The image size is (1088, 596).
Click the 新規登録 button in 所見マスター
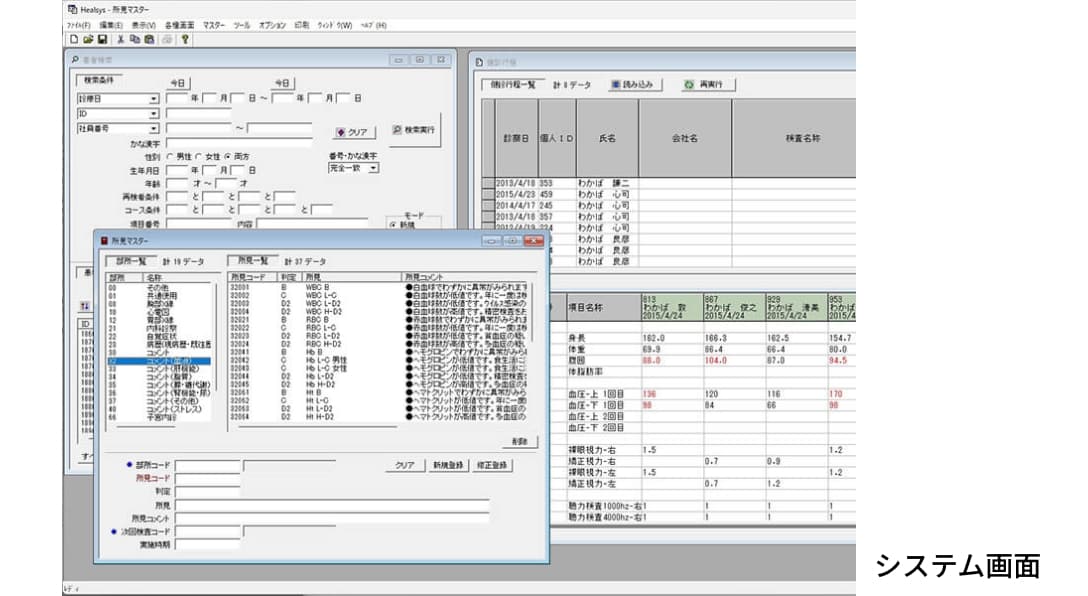point(450,466)
